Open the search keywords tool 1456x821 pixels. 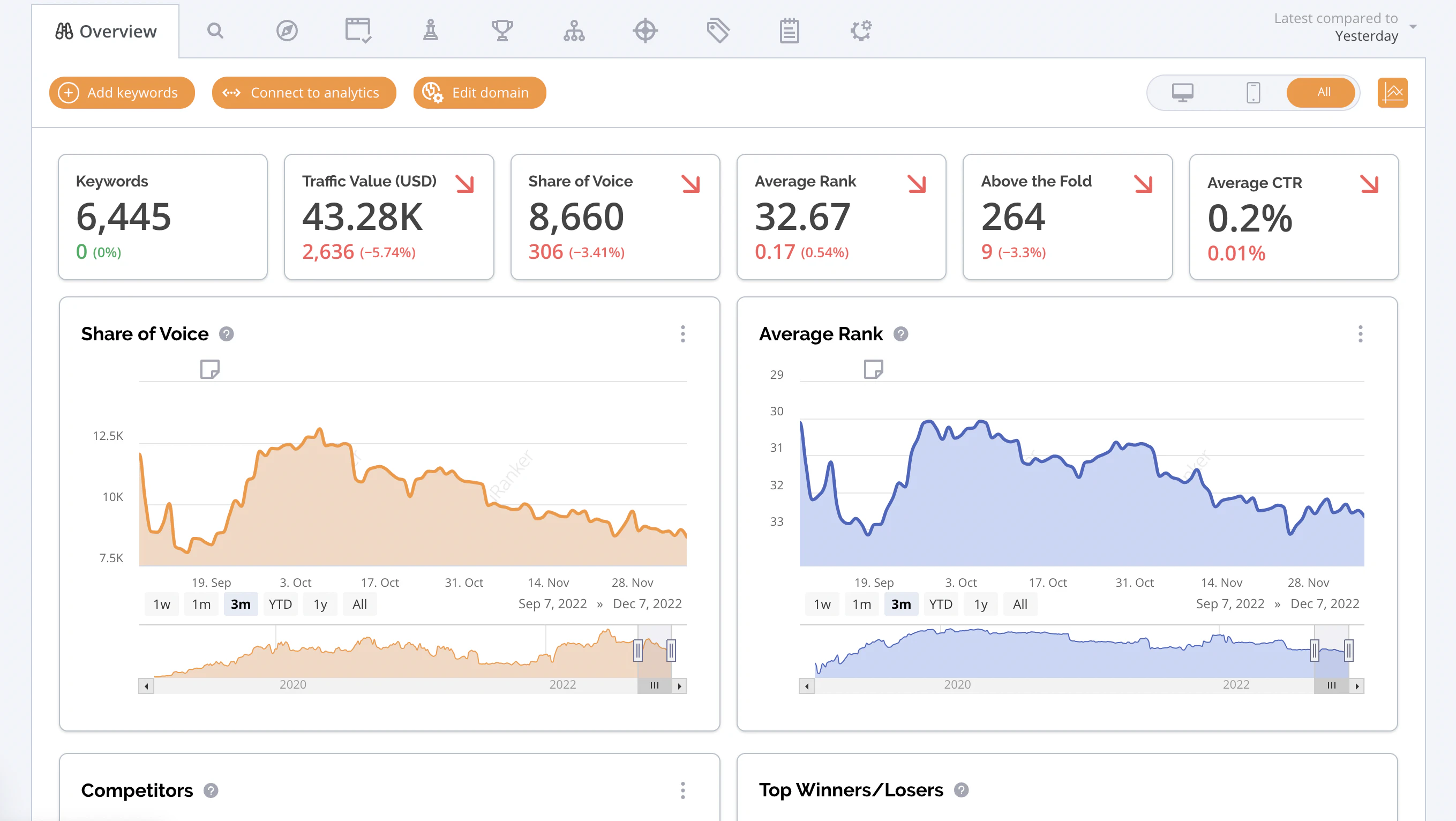tap(215, 31)
